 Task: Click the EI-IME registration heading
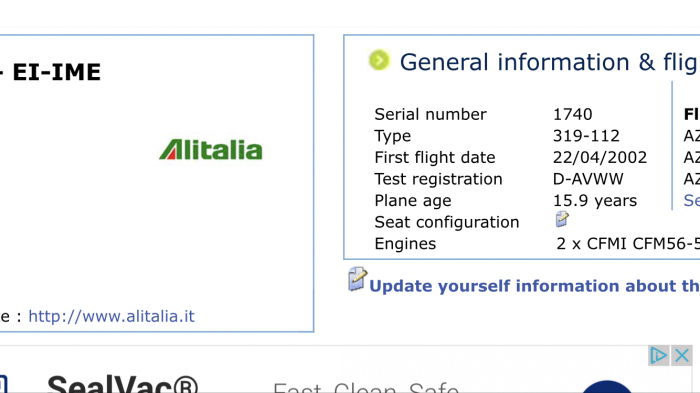pos(57,72)
